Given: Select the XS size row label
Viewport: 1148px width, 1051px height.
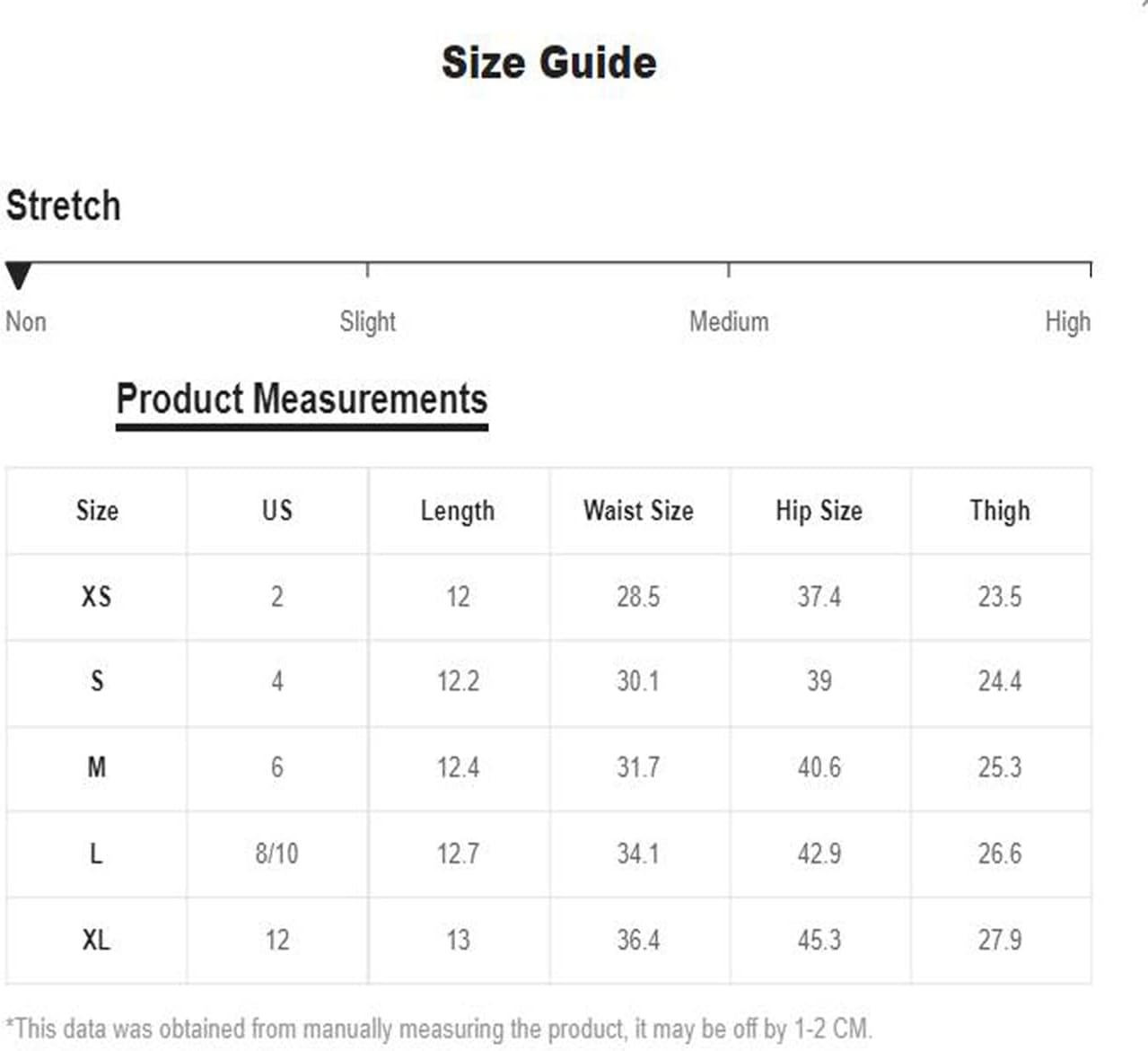Looking at the screenshot, I should coord(97,596).
